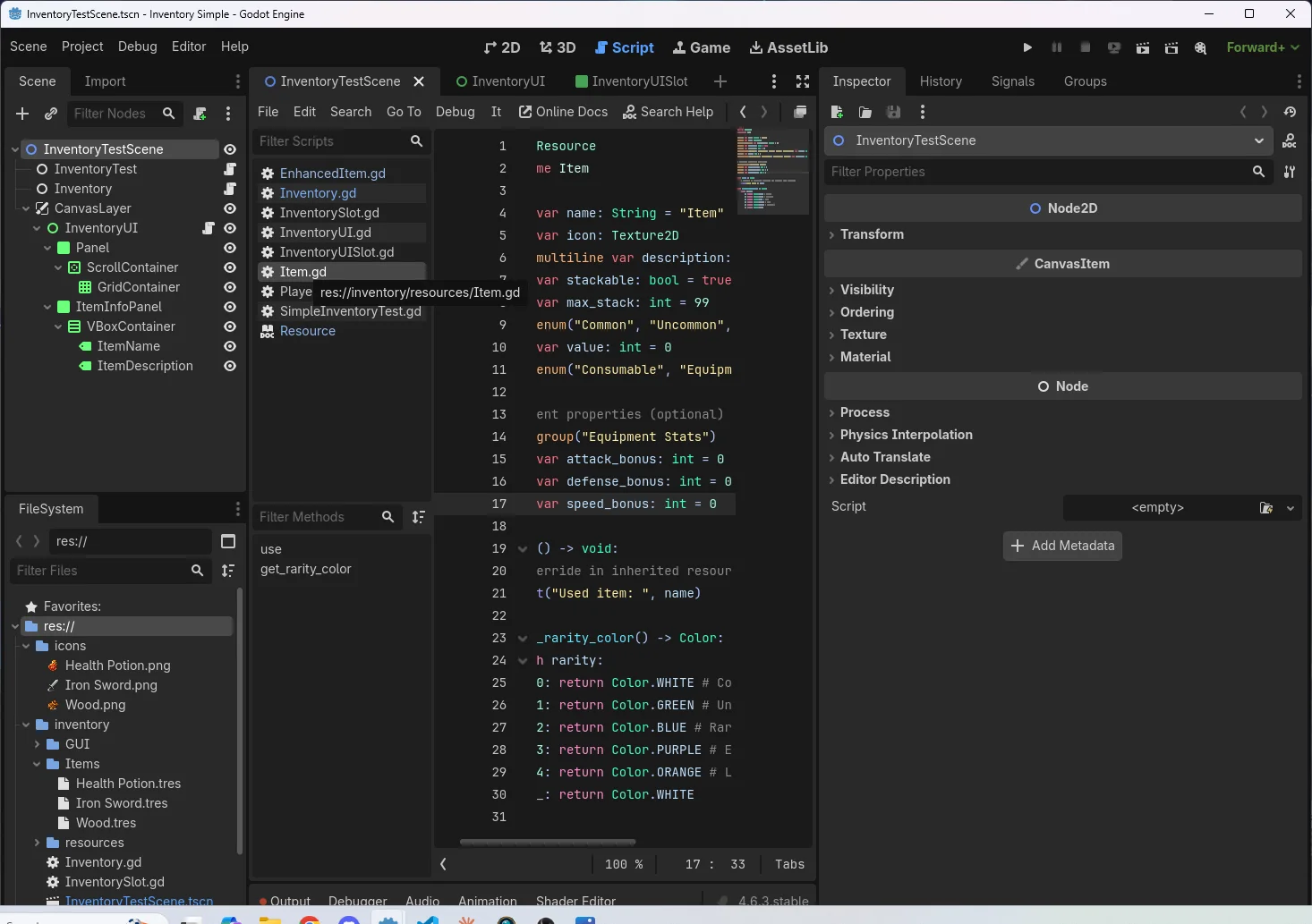Toggle visibility of Panel node
Screen dimensions: 1312x924
click(230, 248)
